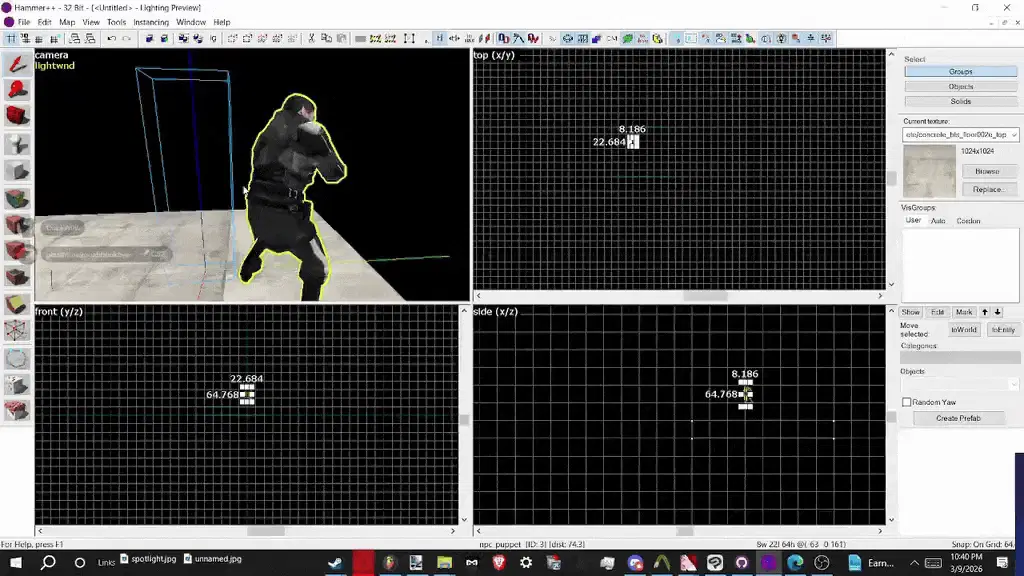1024x576 pixels.
Task: Click the load window state icon
Action: (x=74, y=39)
